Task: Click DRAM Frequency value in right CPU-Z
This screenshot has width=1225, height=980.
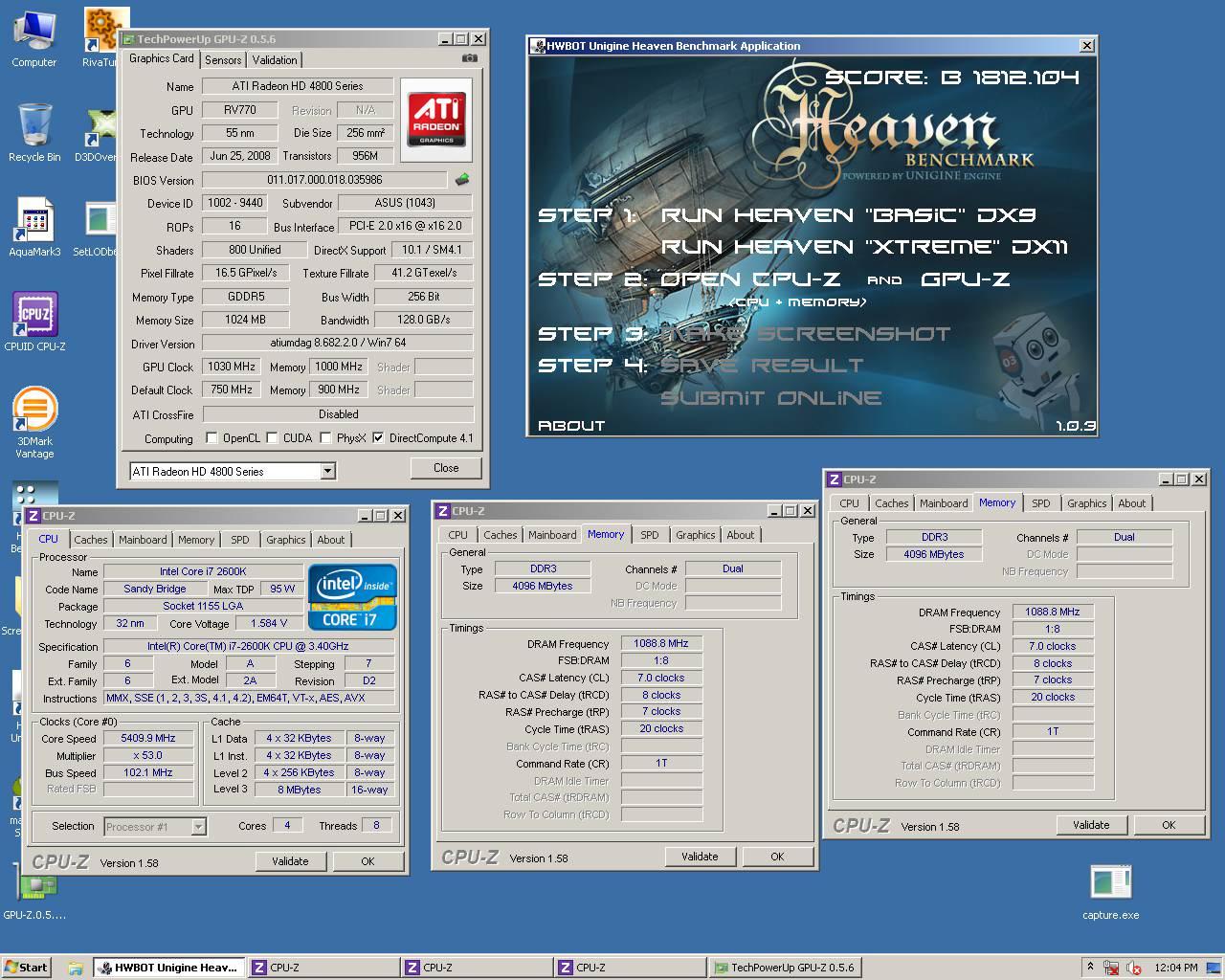Action: point(1053,612)
